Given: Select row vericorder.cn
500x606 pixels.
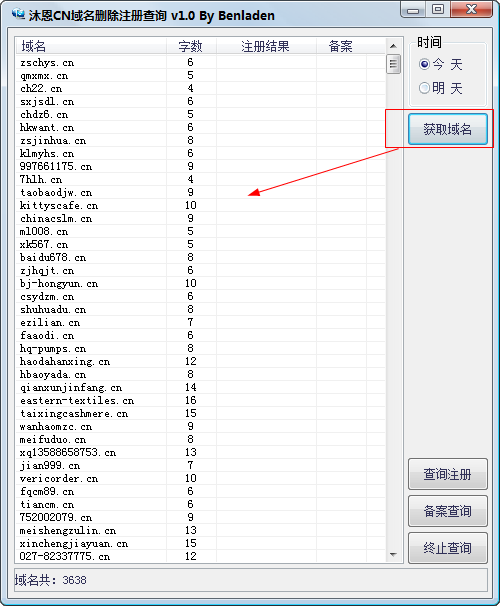Looking at the screenshot, I should point(201,478).
